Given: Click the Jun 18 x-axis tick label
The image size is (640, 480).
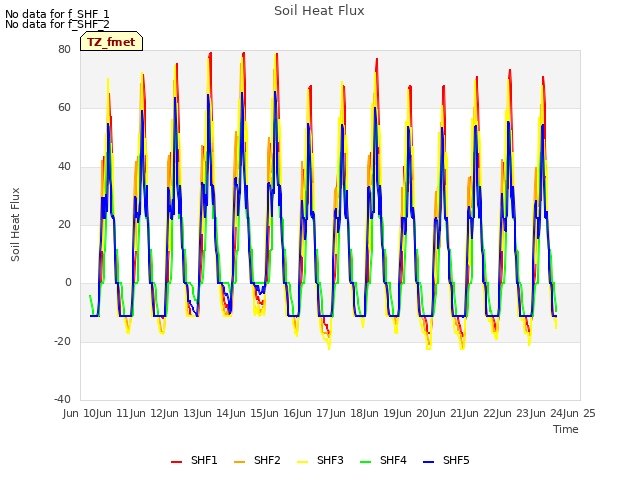Looking at the screenshot, I should point(347,413).
